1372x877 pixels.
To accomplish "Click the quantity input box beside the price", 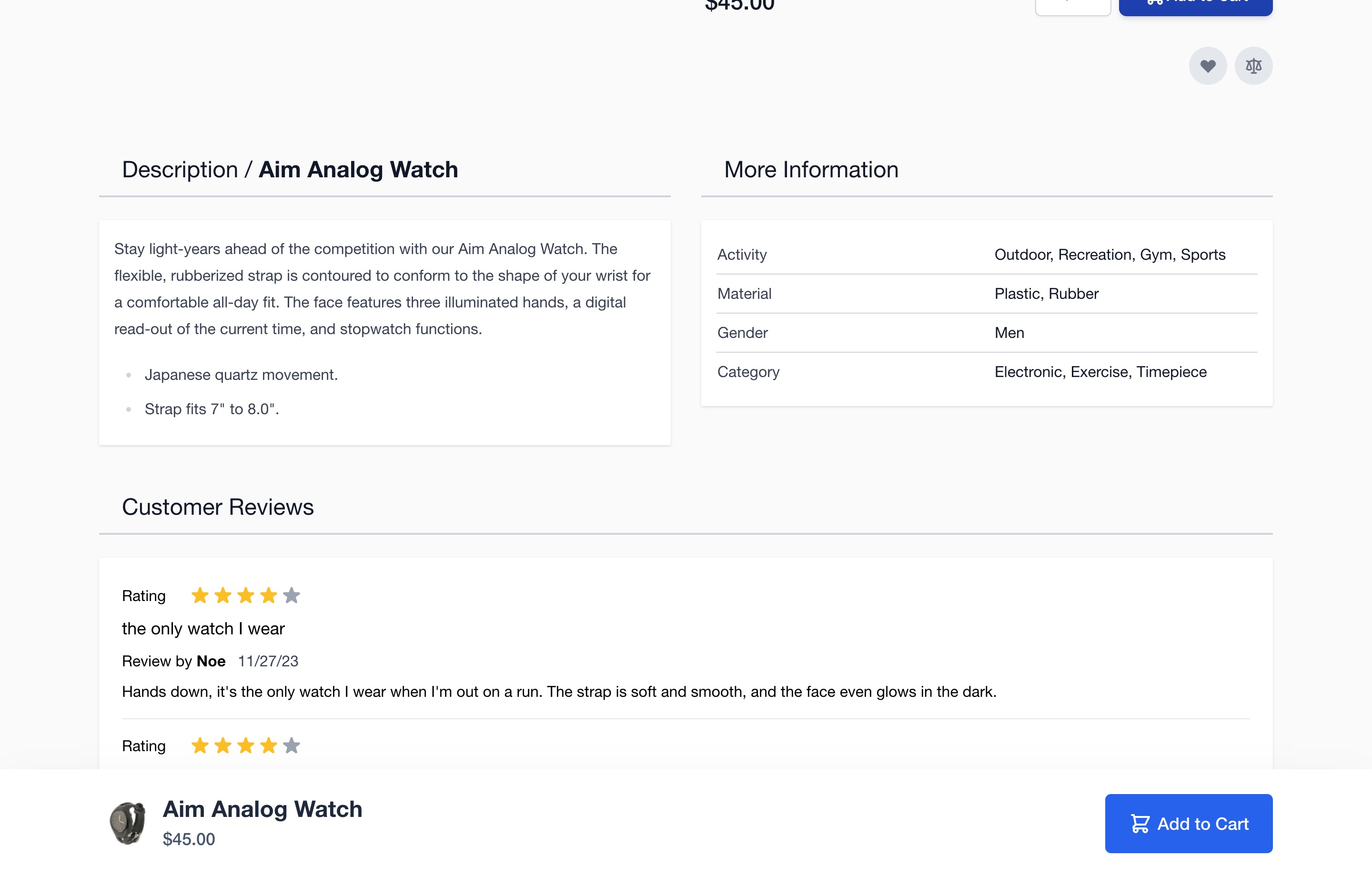I will (1073, 6).
